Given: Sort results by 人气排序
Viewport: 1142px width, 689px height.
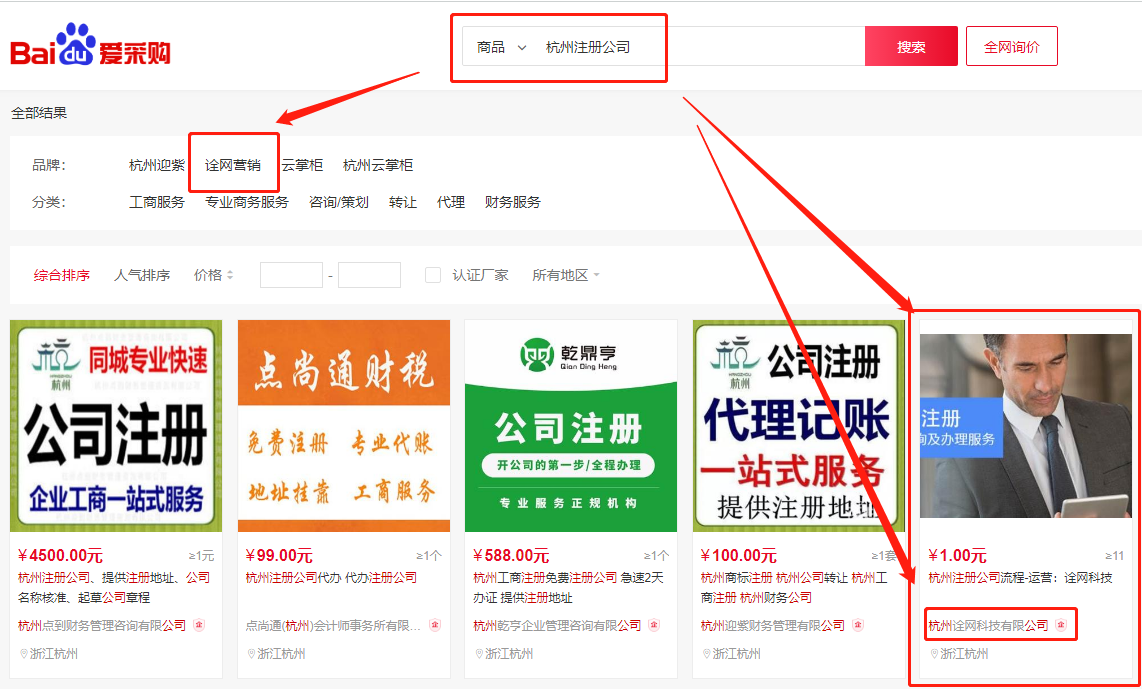Looking at the screenshot, I should 142,275.
